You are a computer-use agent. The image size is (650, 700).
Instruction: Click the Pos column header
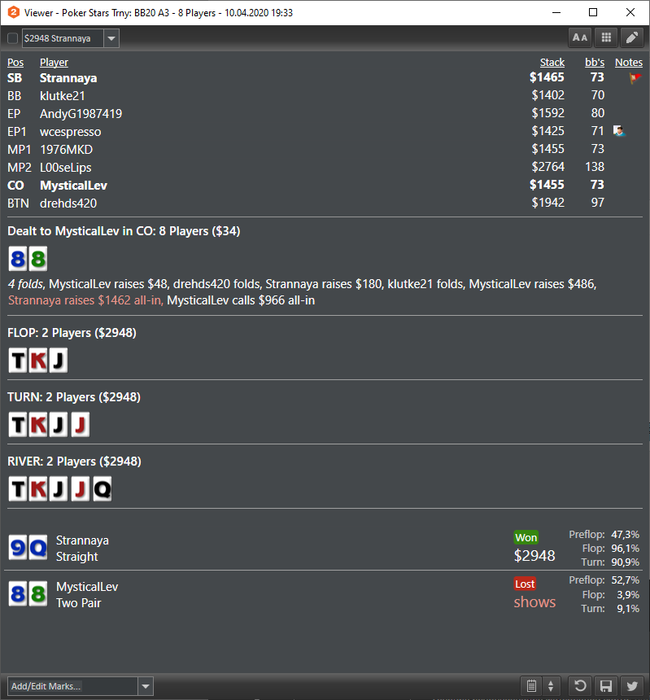click(x=15, y=62)
